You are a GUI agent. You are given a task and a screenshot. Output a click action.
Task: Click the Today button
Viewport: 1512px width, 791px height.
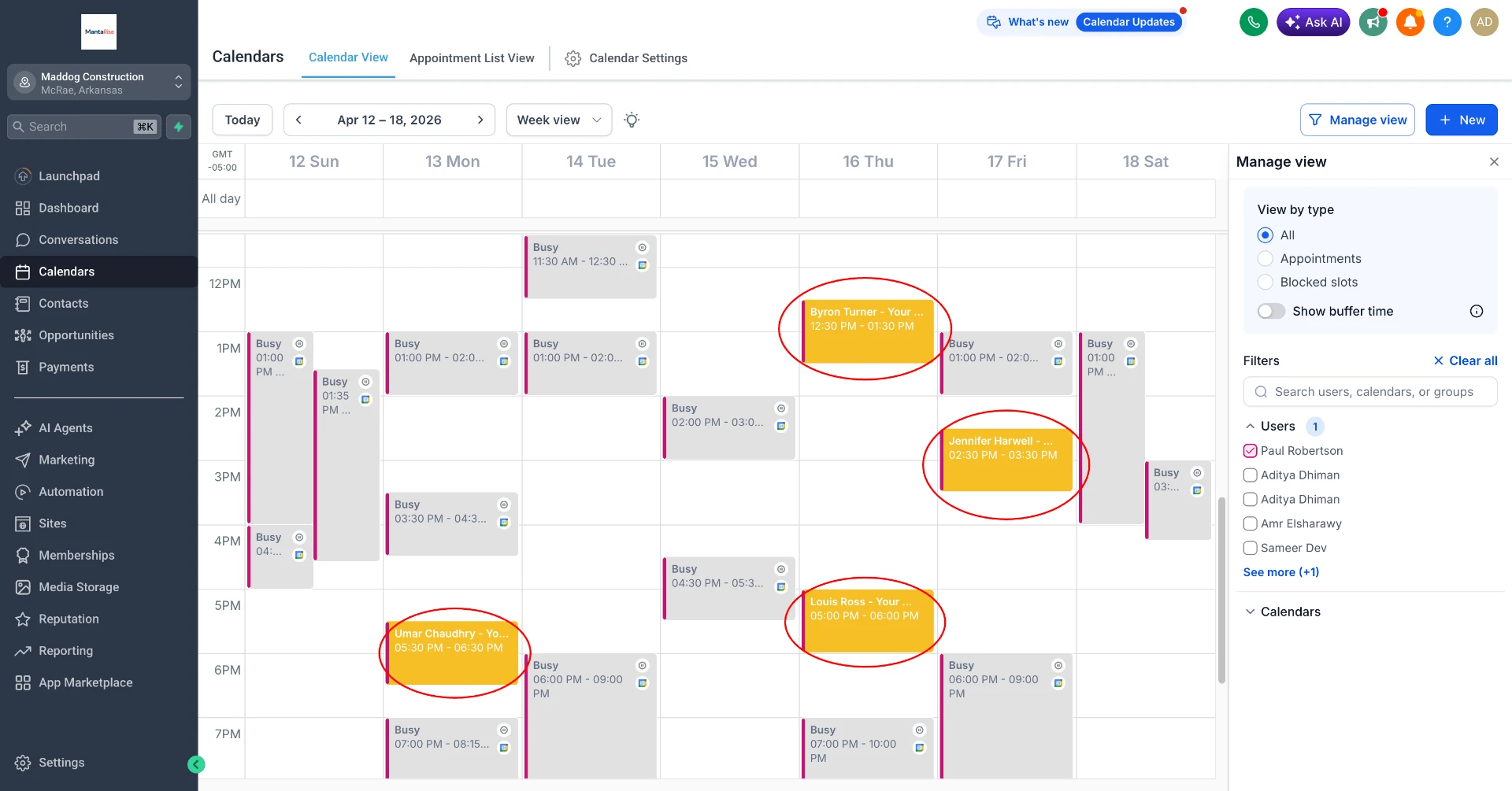(x=243, y=120)
